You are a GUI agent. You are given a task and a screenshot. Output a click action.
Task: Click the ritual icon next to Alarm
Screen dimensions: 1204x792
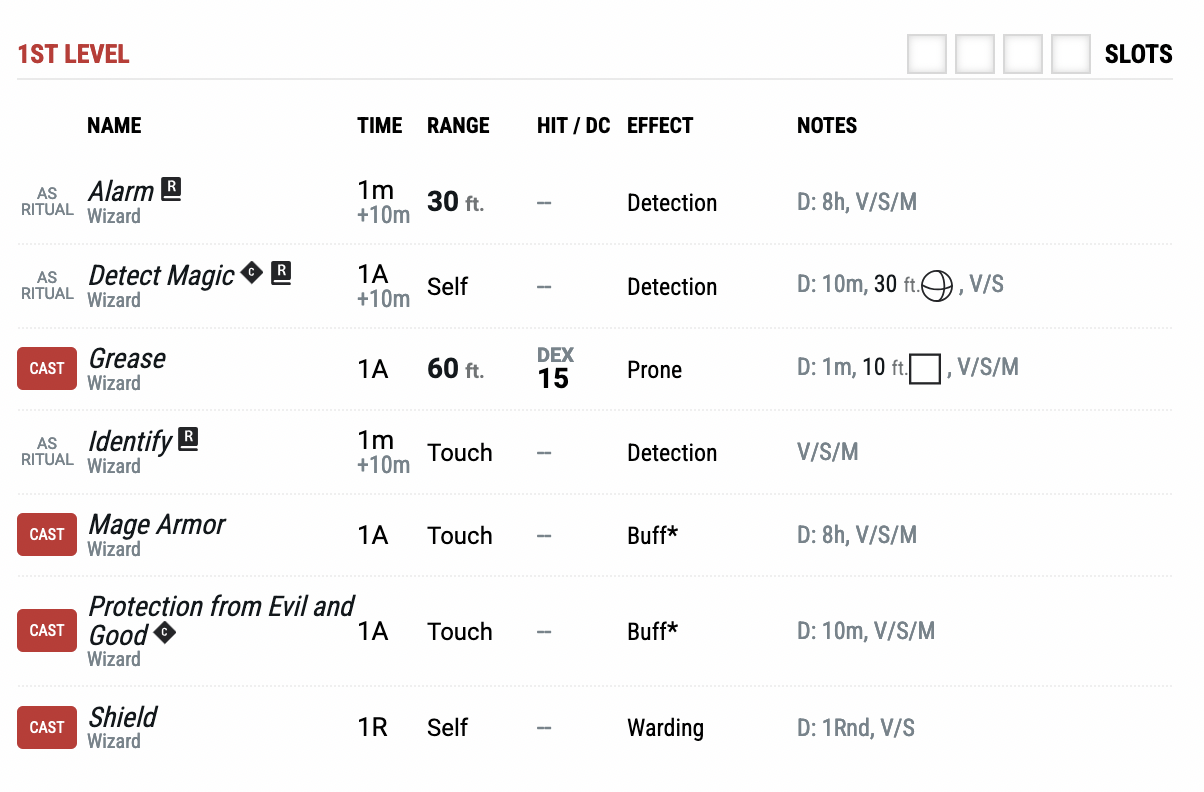(x=172, y=189)
